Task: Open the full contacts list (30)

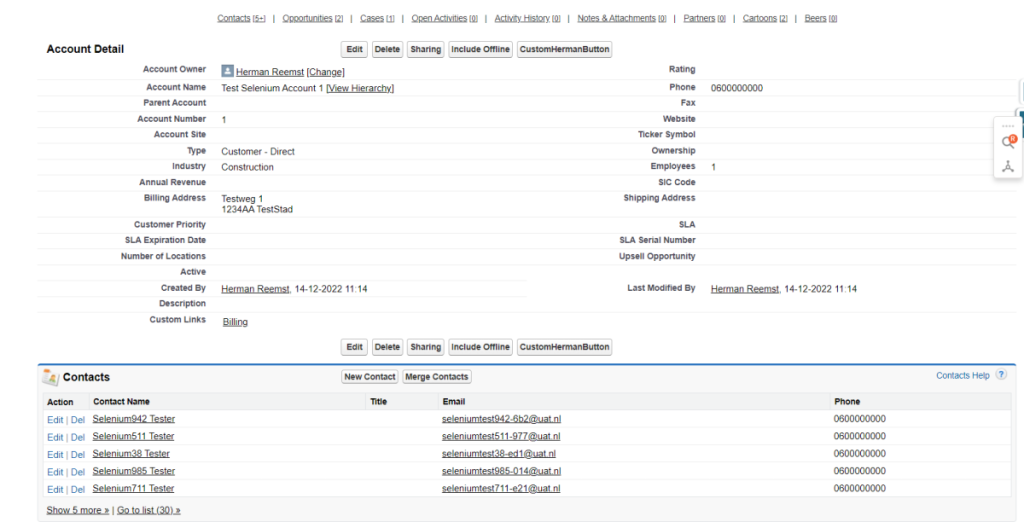Action: pyautogui.click(x=148, y=510)
